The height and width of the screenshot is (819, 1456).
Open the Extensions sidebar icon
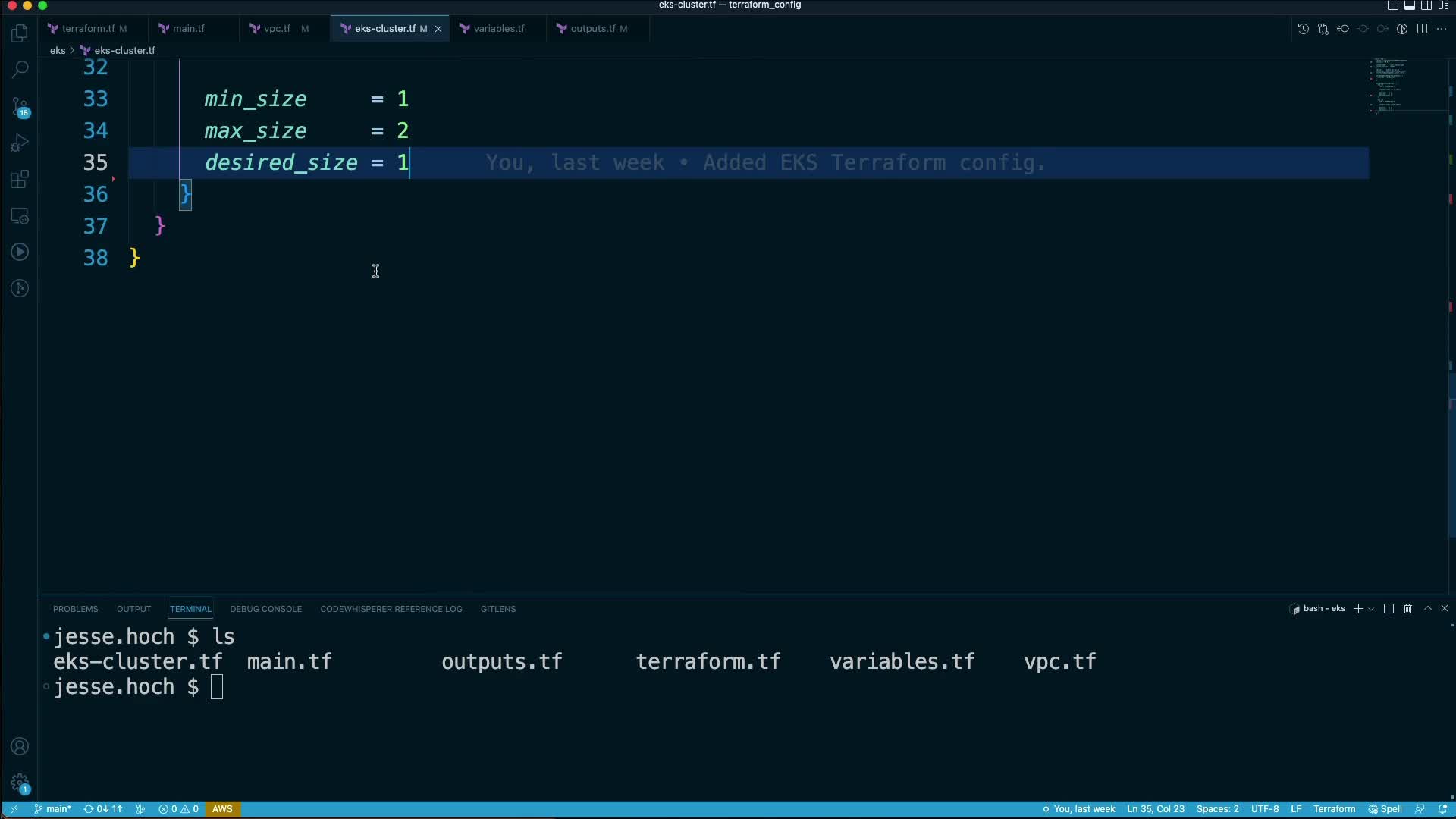[x=20, y=180]
